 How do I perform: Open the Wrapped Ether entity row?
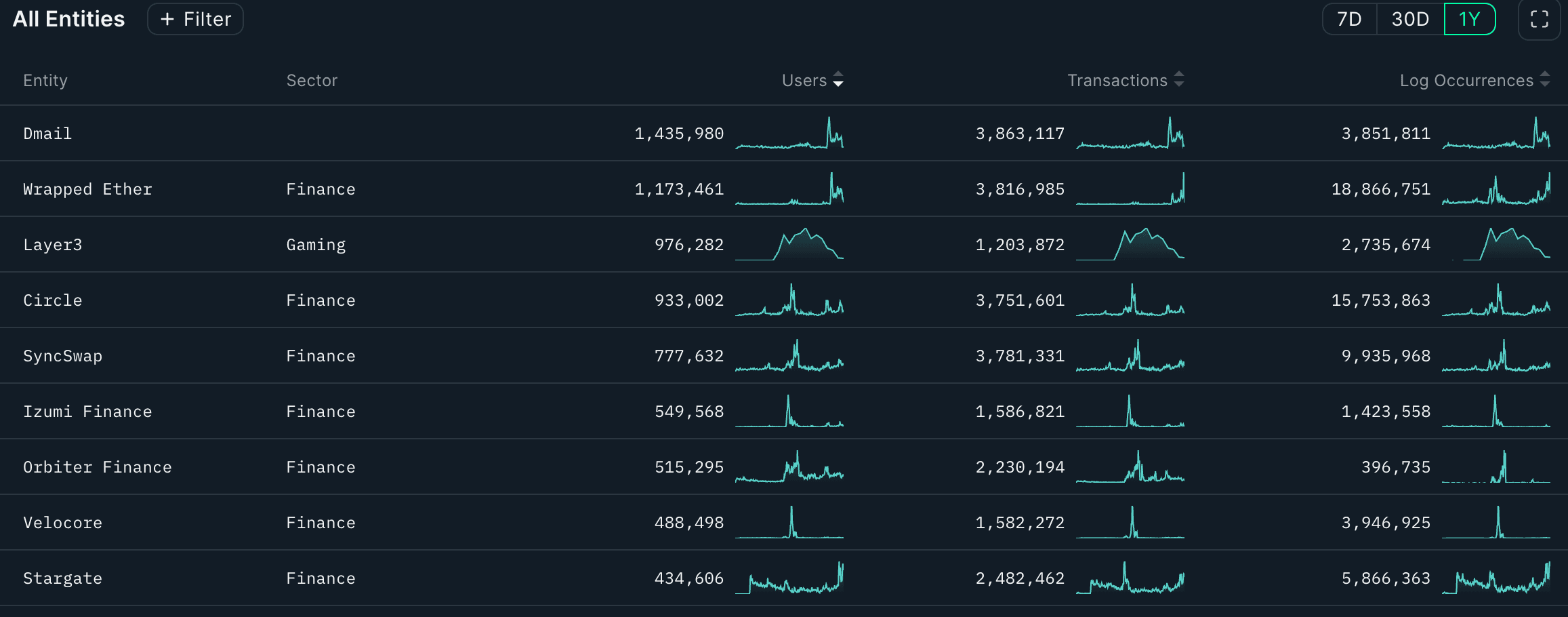tap(87, 188)
